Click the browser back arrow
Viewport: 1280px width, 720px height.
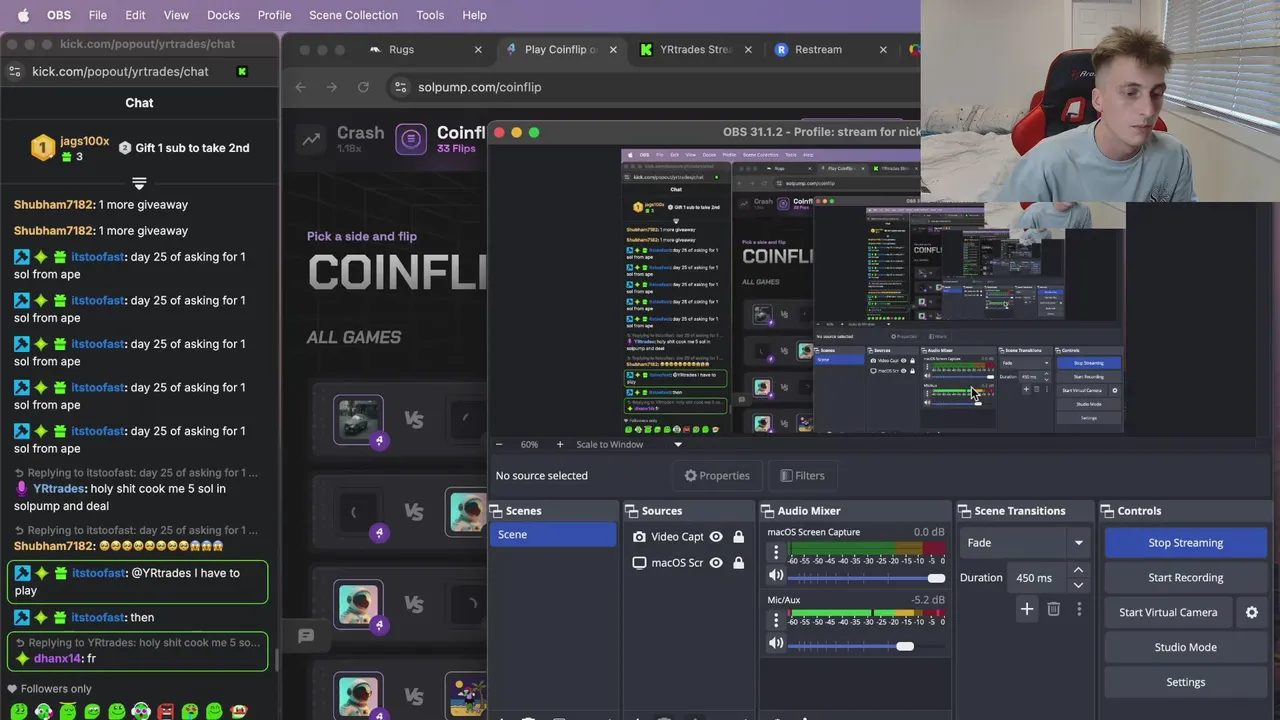click(301, 87)
